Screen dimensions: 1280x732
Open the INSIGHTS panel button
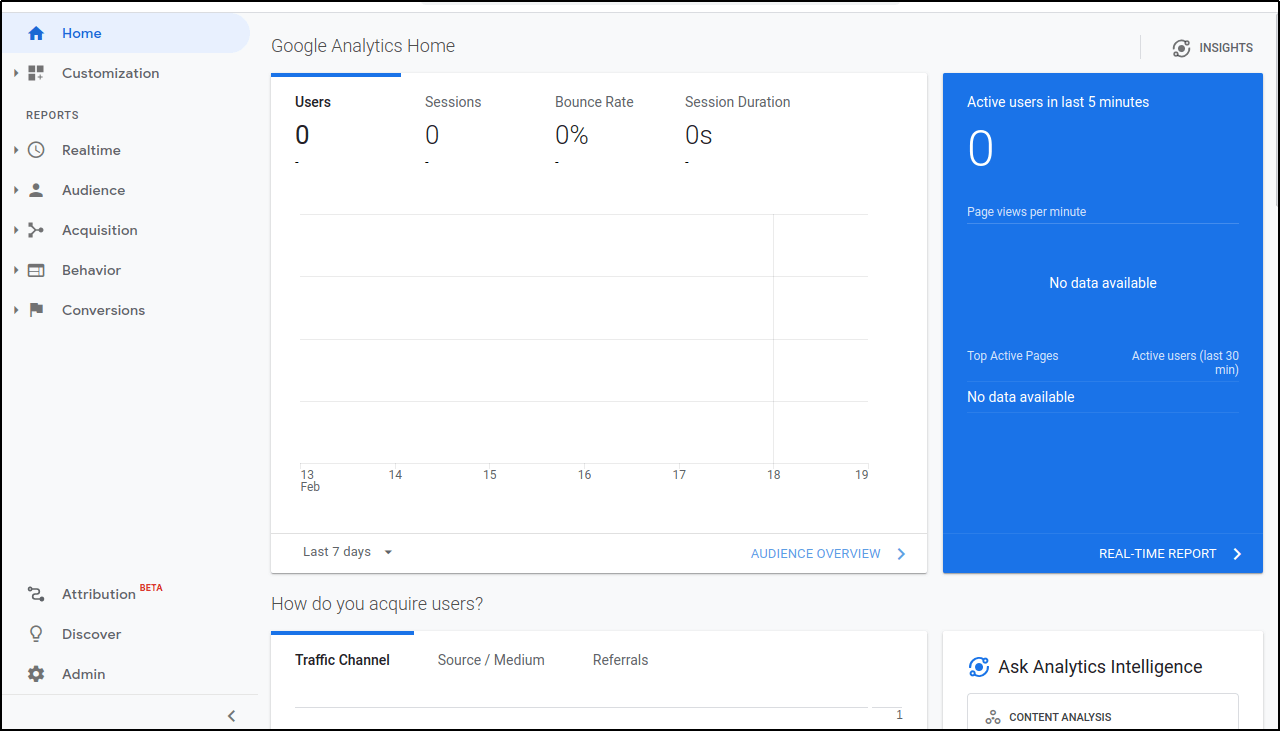click(1212, 48)
